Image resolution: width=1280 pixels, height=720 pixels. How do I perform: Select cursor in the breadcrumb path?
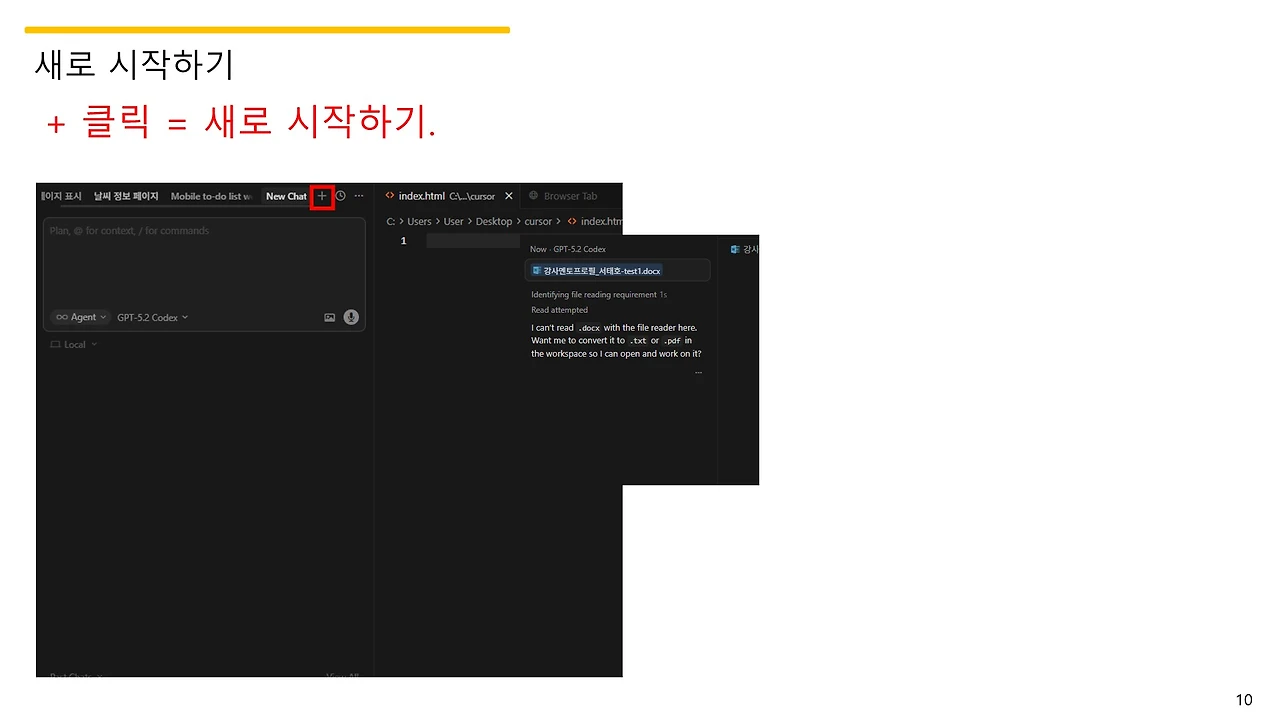coord(539,221)
